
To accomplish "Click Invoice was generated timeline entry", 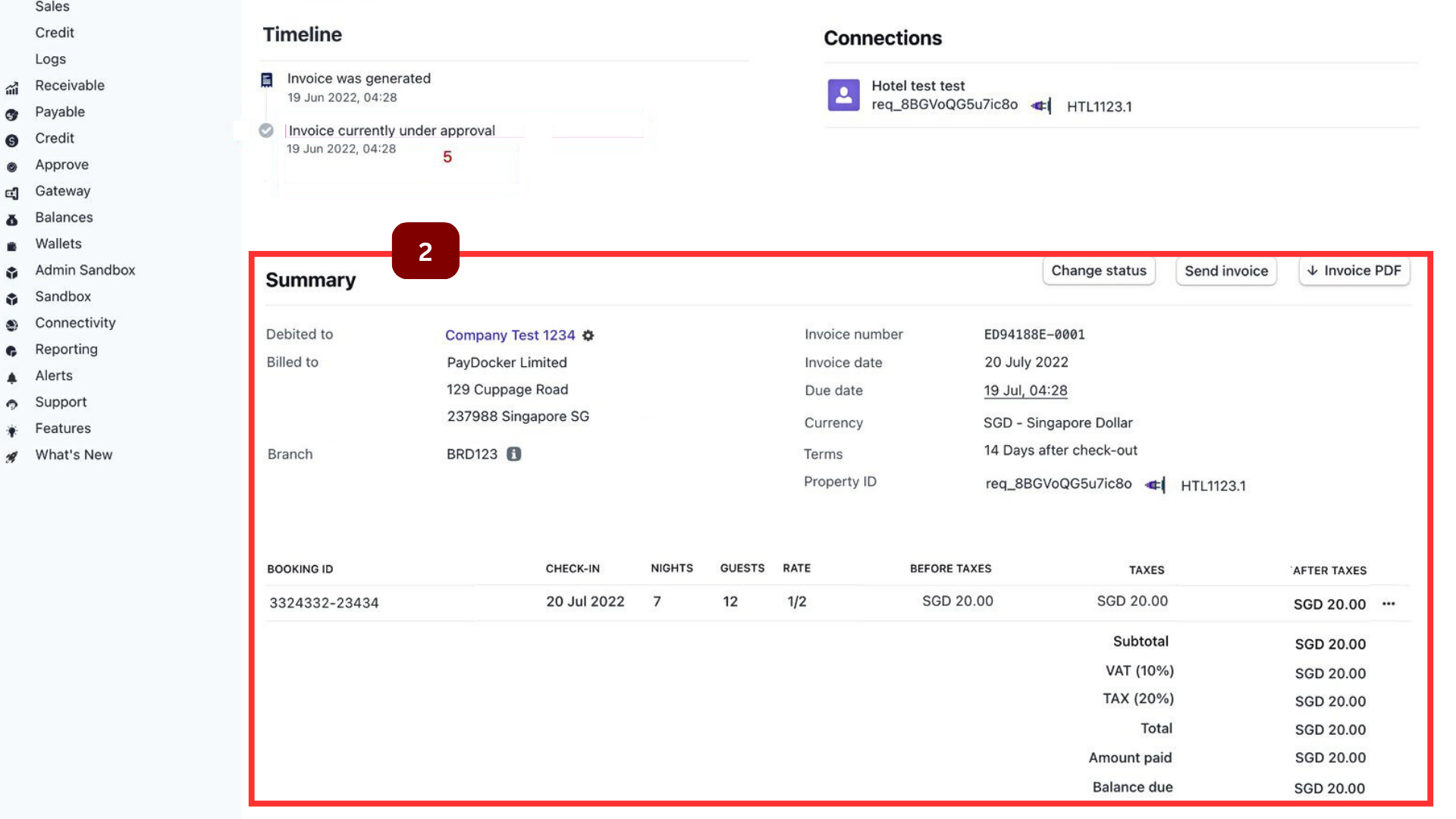I will point(359,78).
